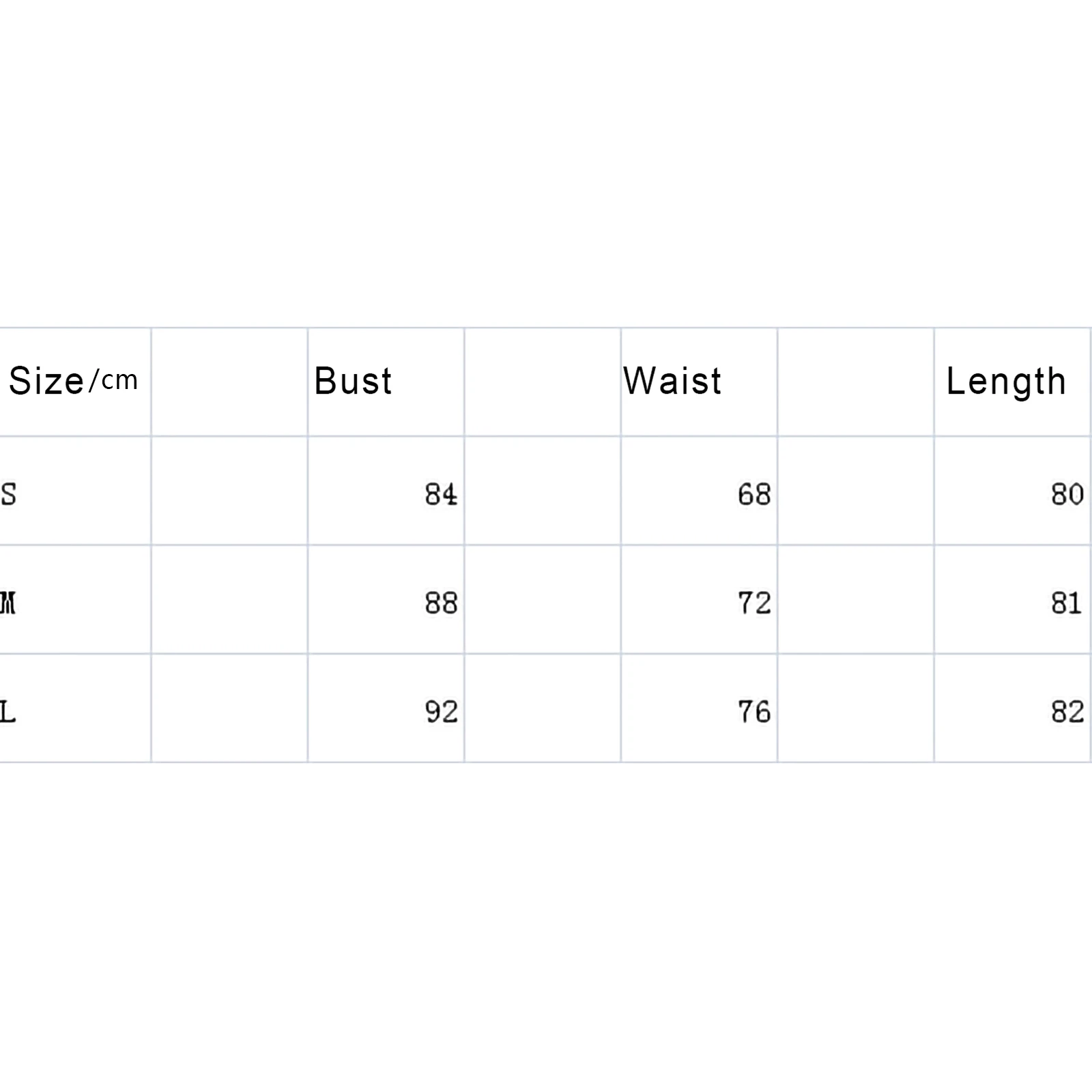Click bust value 92 for size L
Image resolution: width=1092 pixels, height=1092 pixels.
click(441, 713)
